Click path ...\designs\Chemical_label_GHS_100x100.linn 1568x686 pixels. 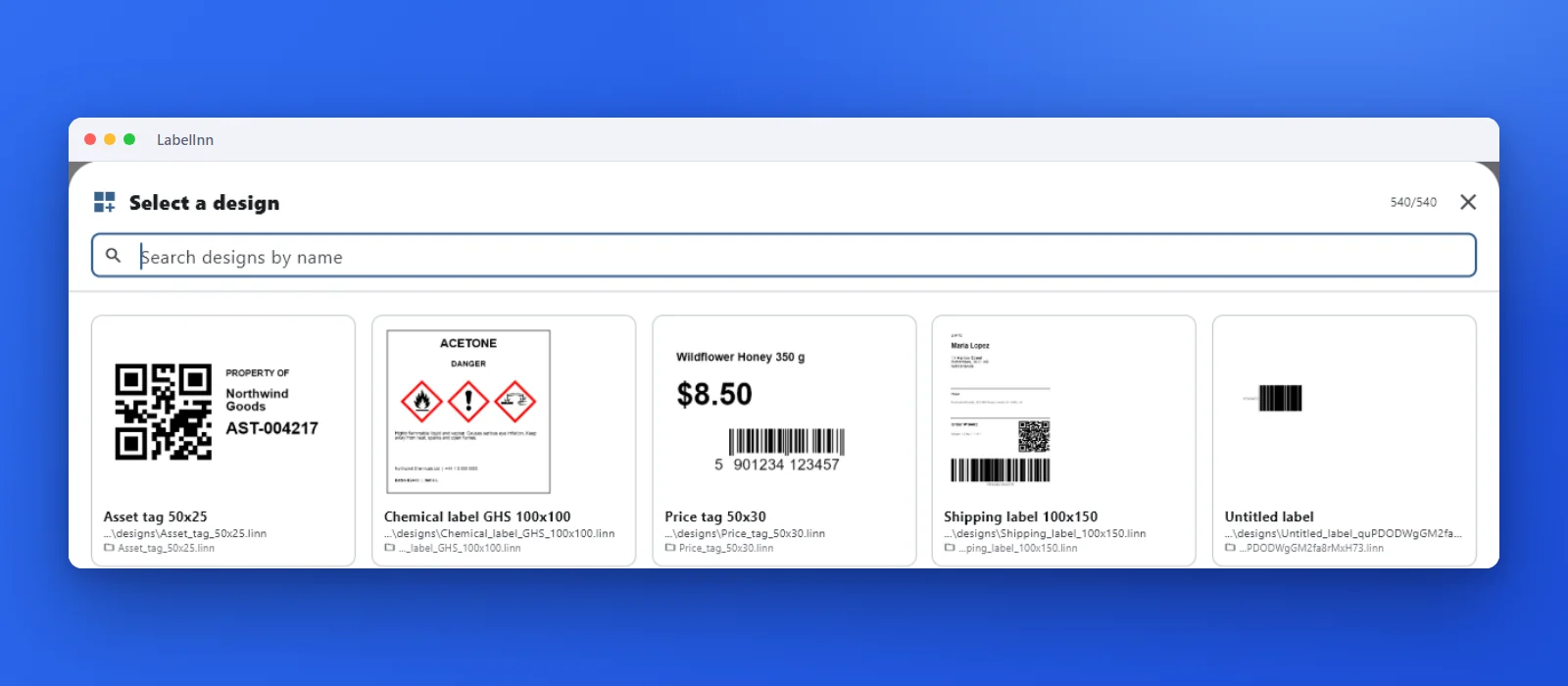pos(499,533)
